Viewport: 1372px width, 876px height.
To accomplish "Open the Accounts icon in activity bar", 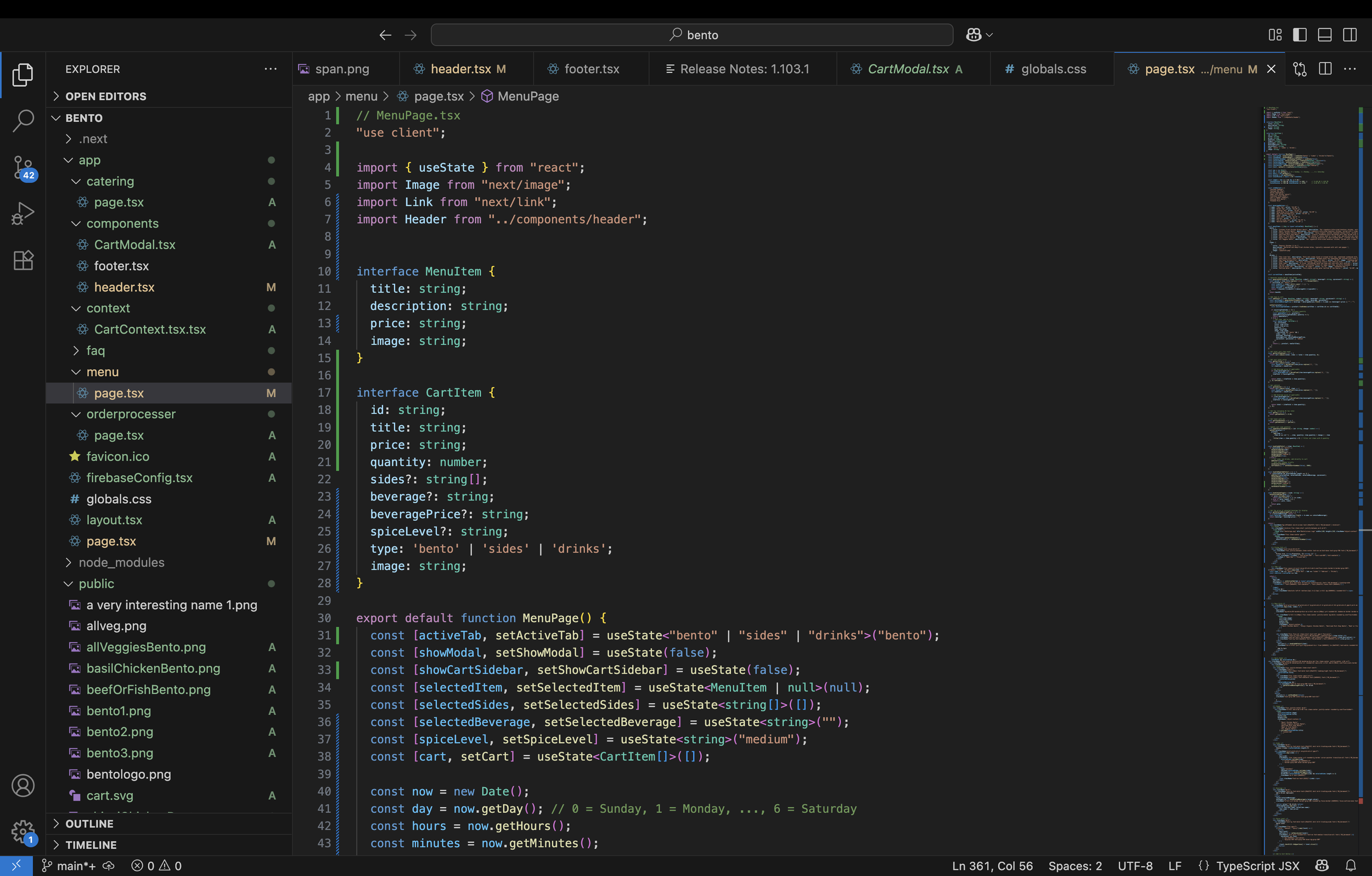I will [23, 786].
